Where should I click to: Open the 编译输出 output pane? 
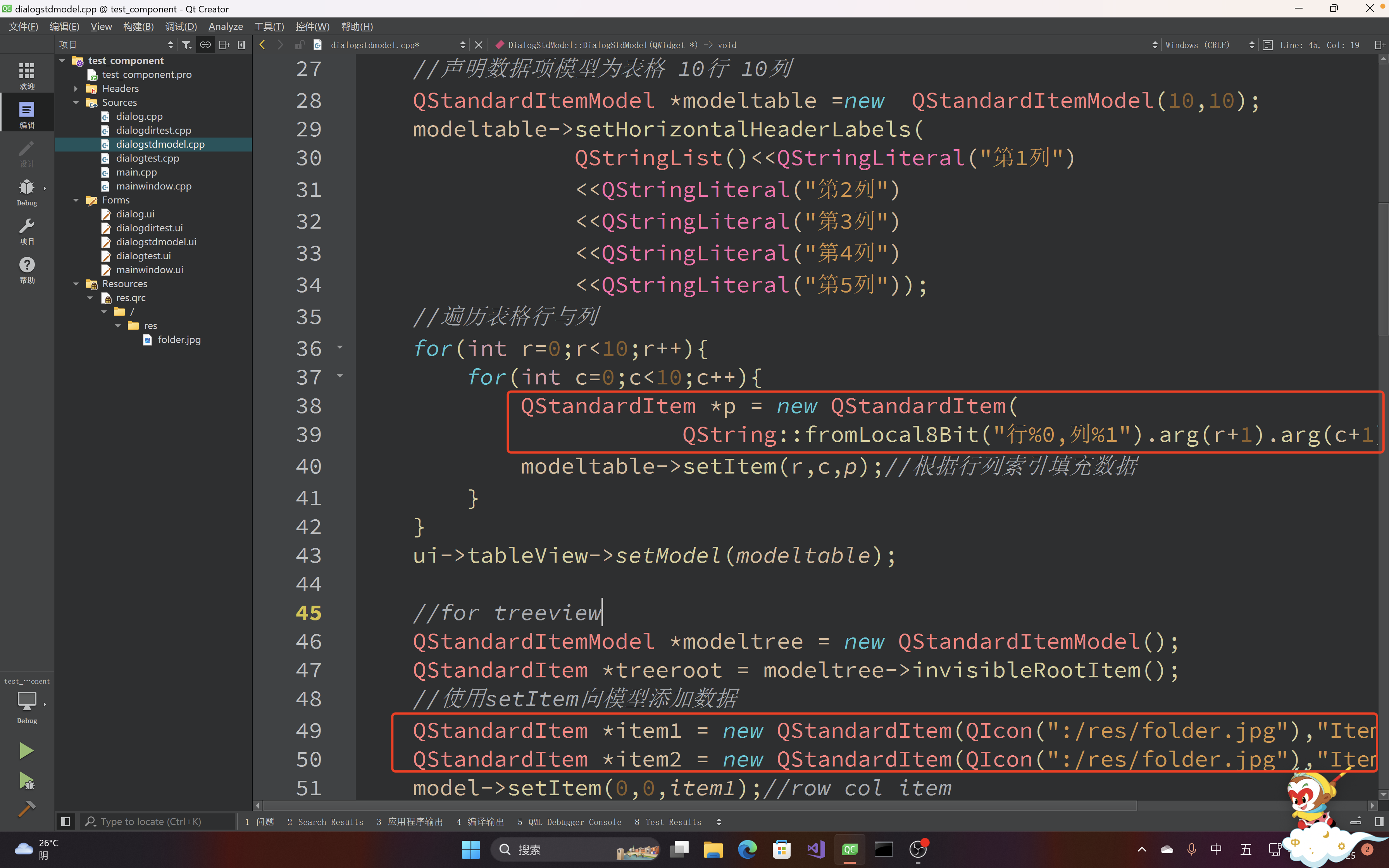click(481, 822)
